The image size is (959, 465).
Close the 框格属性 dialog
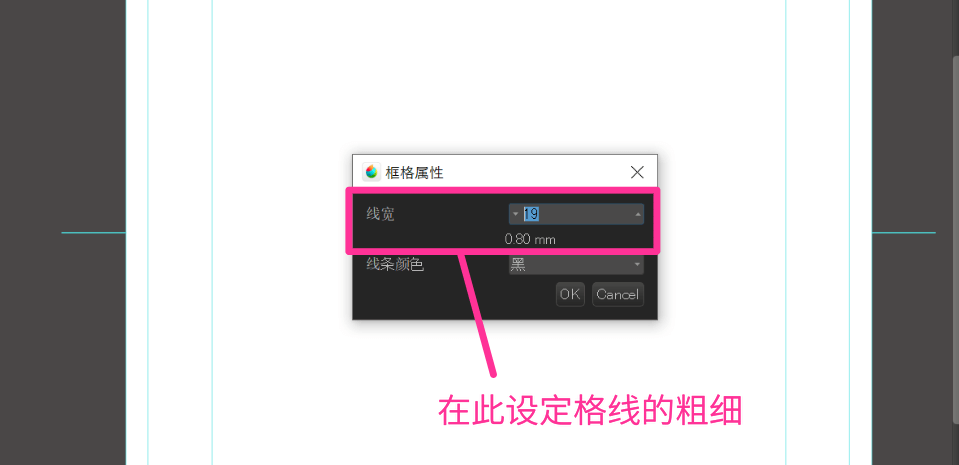pyautogui.click(x=637, y=172)
